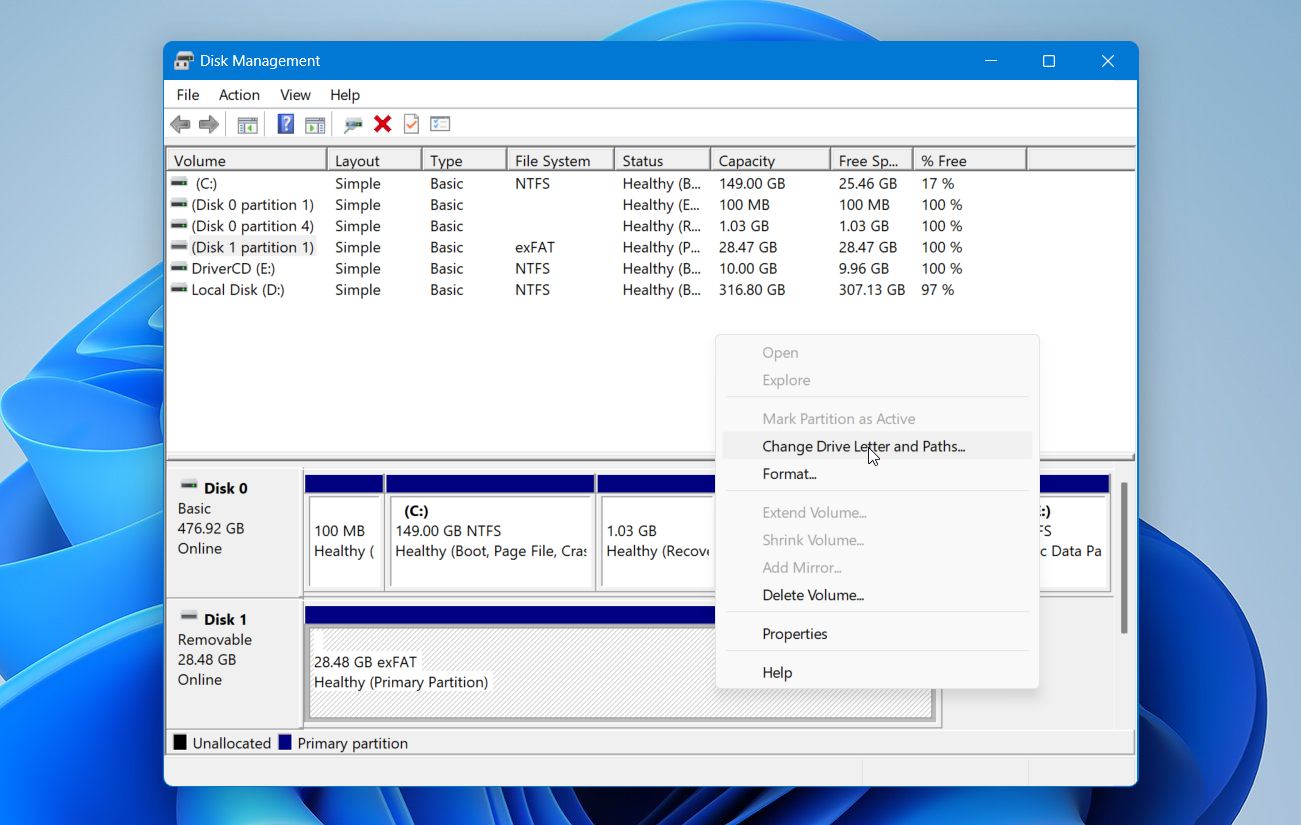Click the Forward arrow toolbar icon

pyautogui.click(x=208, y=124)
